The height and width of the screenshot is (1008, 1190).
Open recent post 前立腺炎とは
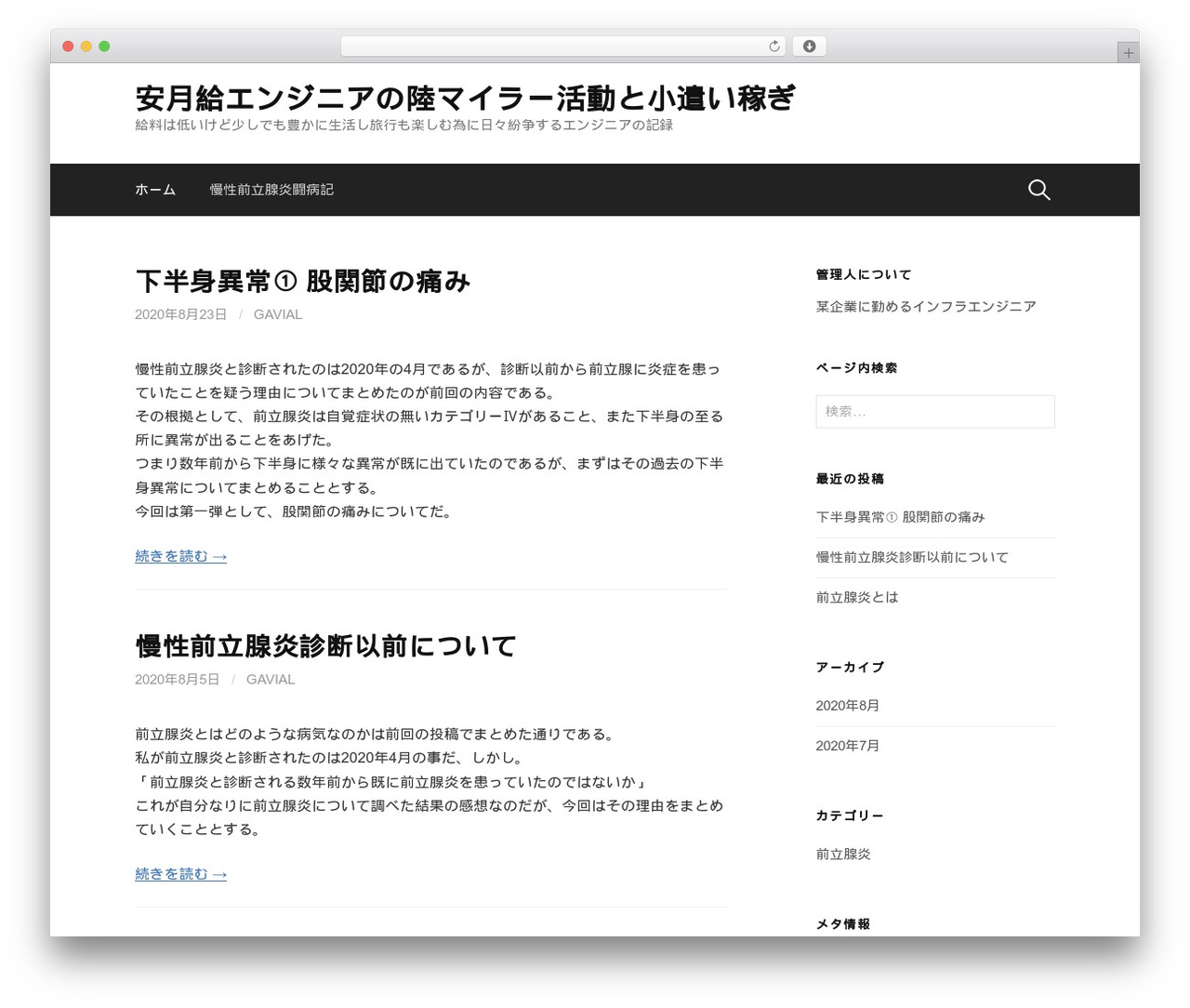(857, 597)
